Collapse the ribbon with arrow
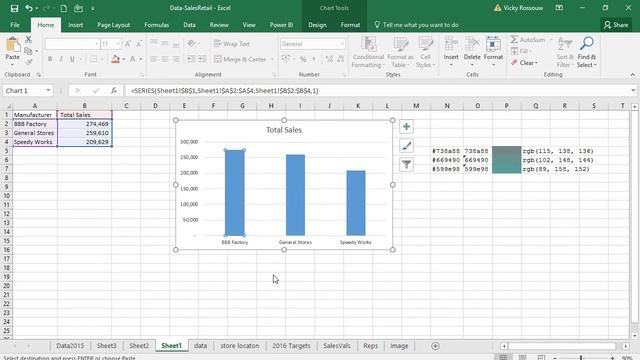This screenshot has height=360, width=640. (632, 75)
